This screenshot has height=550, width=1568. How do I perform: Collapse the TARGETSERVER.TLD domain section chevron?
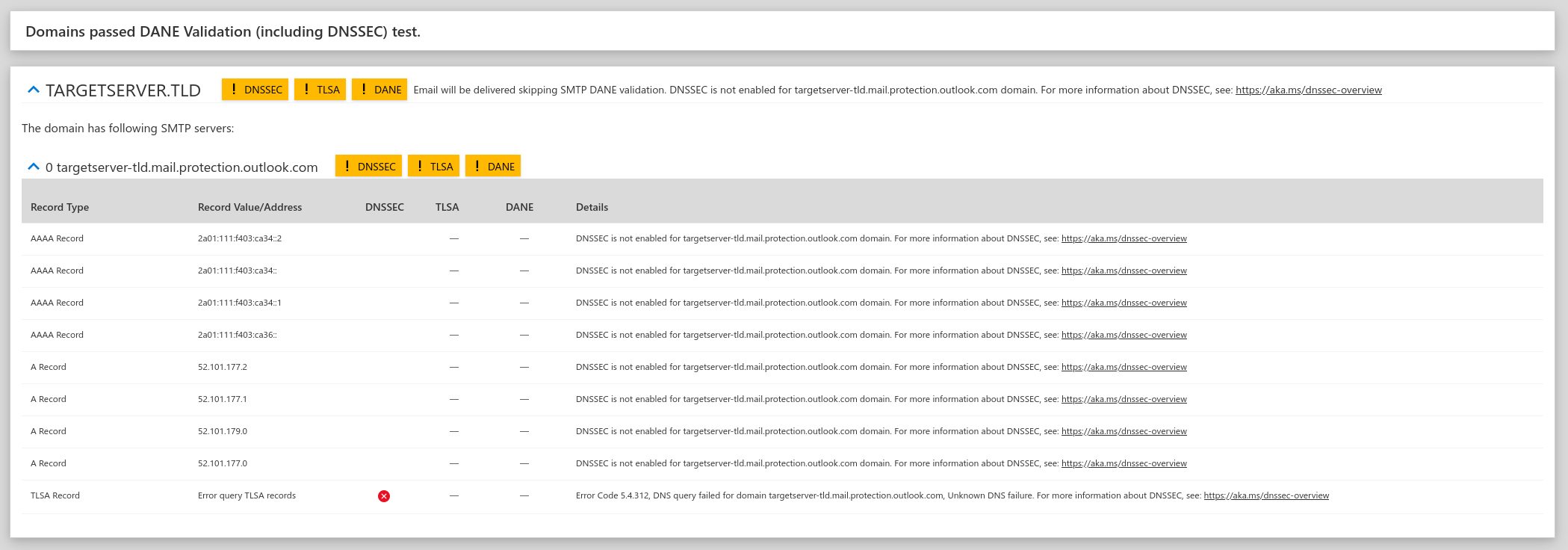33,90
